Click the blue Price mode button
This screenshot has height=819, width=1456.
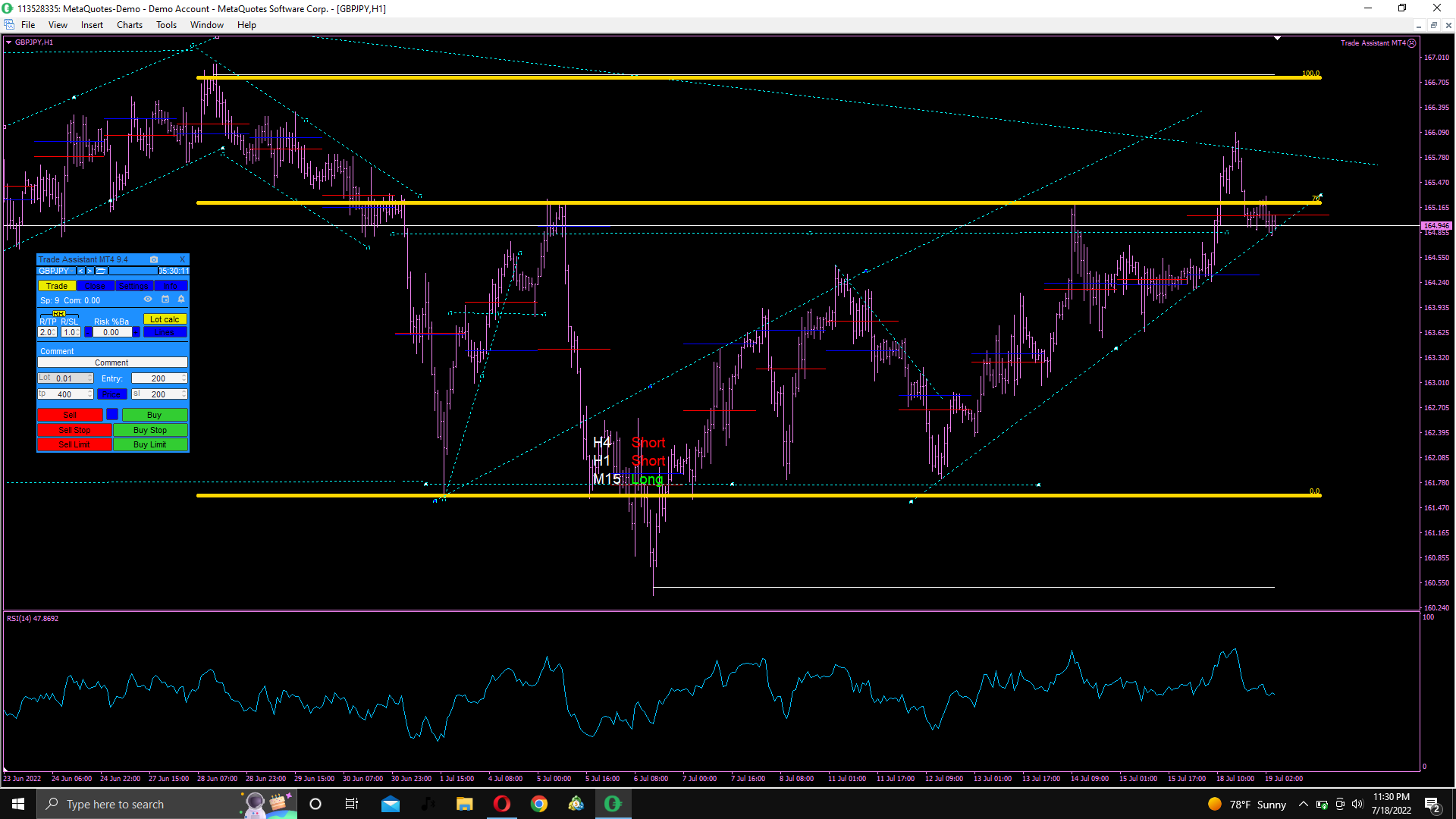pos(111,394)
